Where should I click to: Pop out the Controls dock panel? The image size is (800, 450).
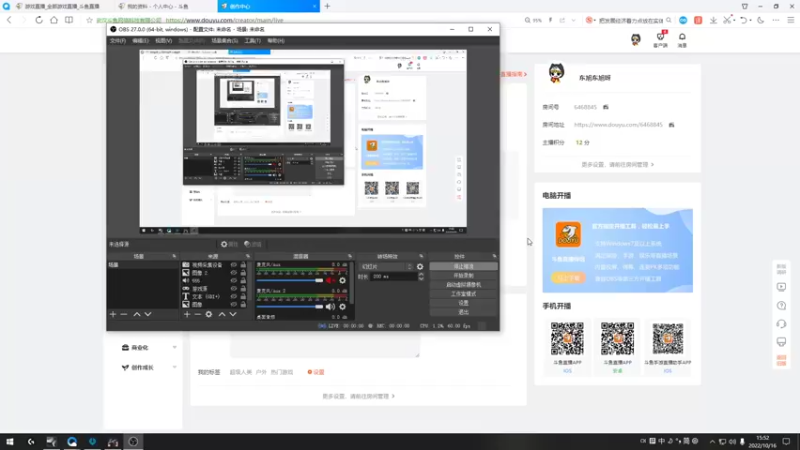coord(494,256)
